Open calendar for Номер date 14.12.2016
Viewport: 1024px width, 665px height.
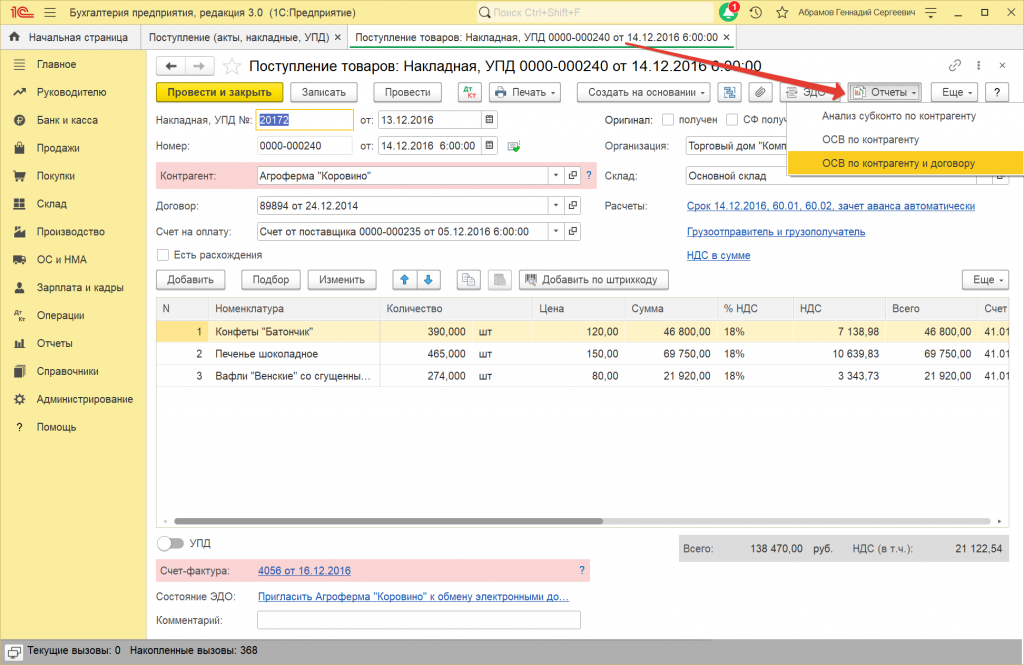pyautogui.click(x=489, y=146)
